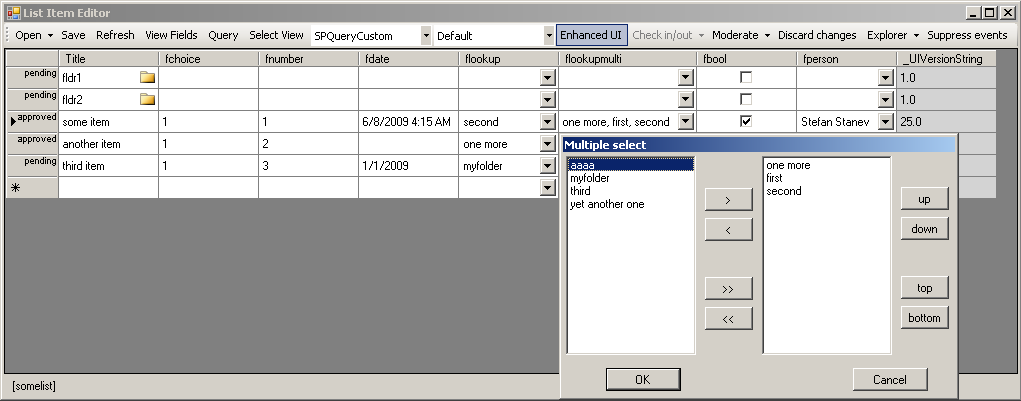Click the fldr1 folder icon
The width and height of the screenshot is (1021, 401).
click(x=148, y=78)
